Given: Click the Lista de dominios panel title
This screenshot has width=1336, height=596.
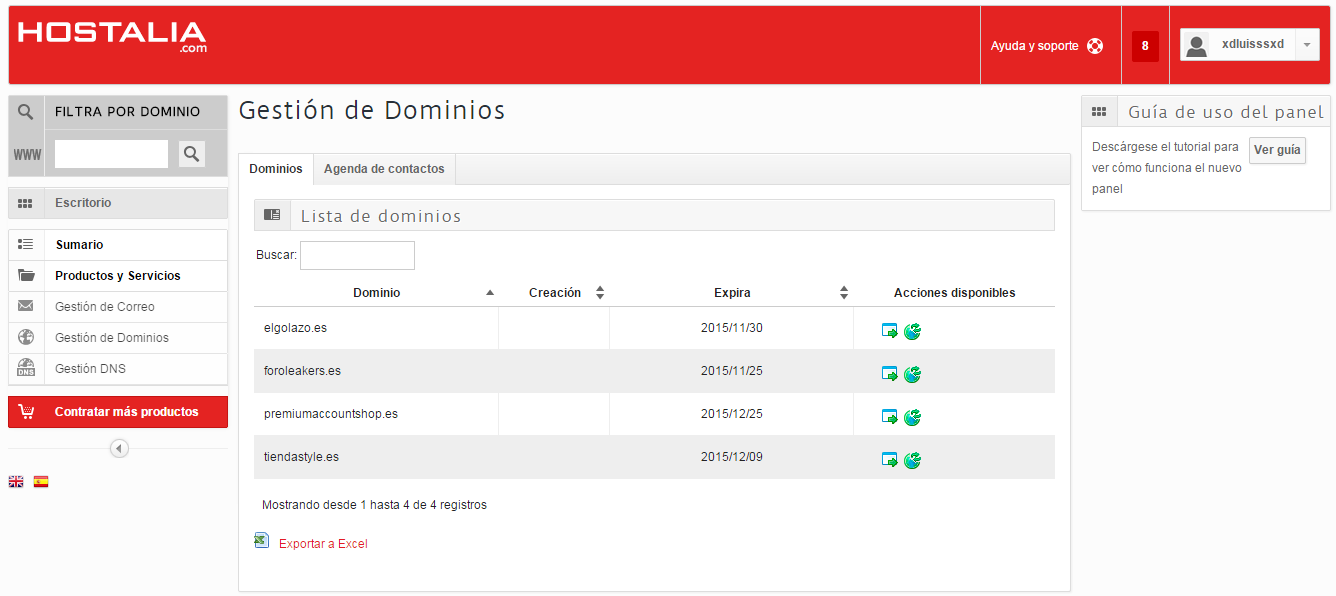Looking at the screenshot, I should (381, 216).
